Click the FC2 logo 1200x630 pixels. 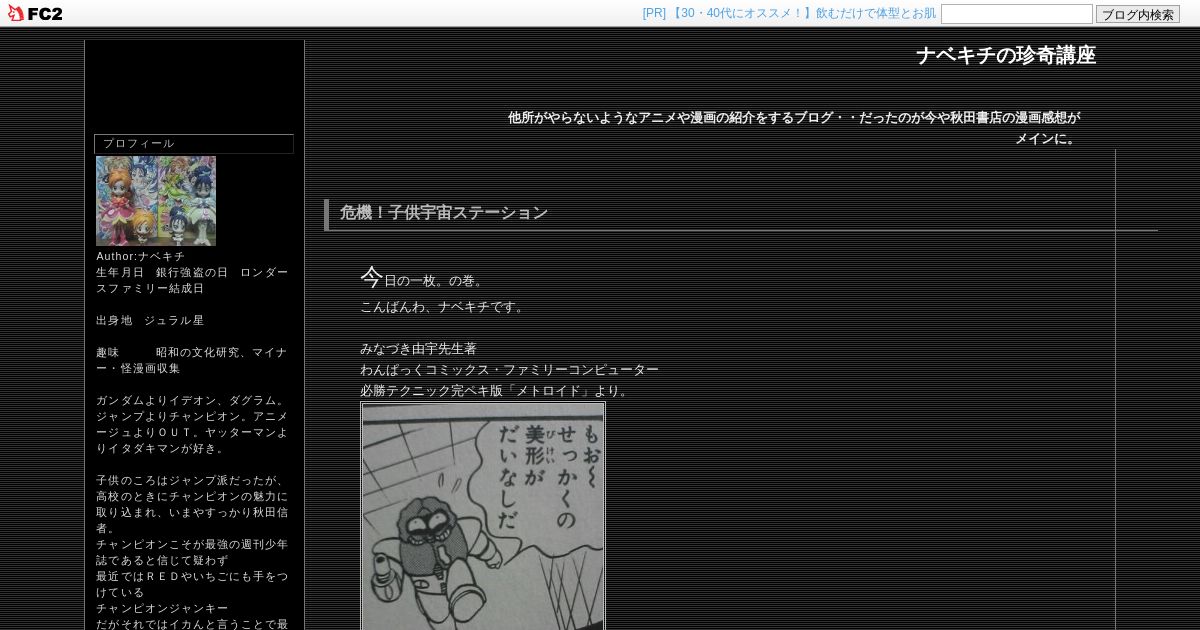tap(35, 13)
